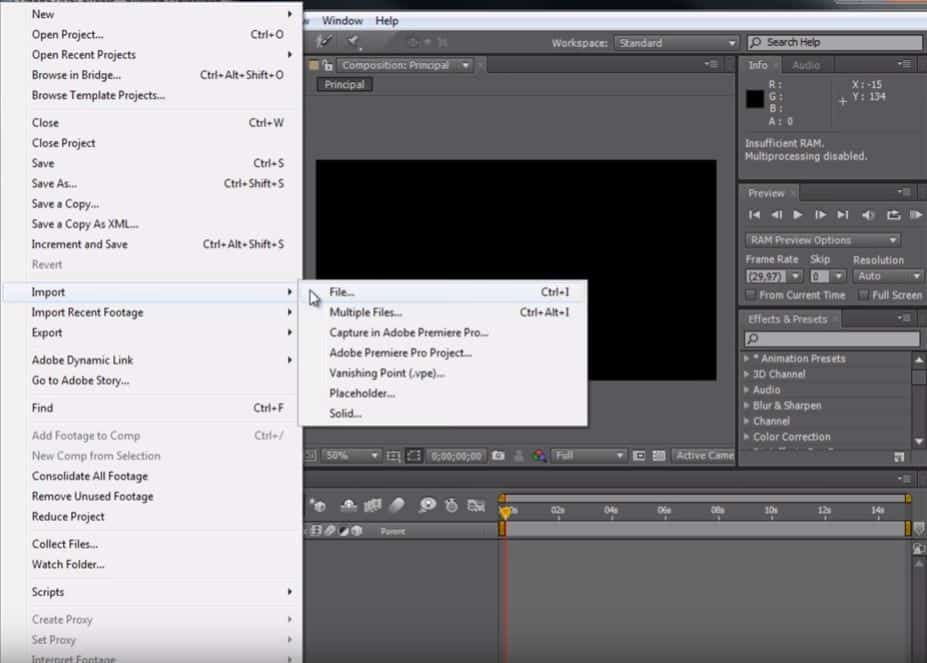Click the Active Camera view button
The width and height of the screenshot is (927, 663).
coord(704,455)
